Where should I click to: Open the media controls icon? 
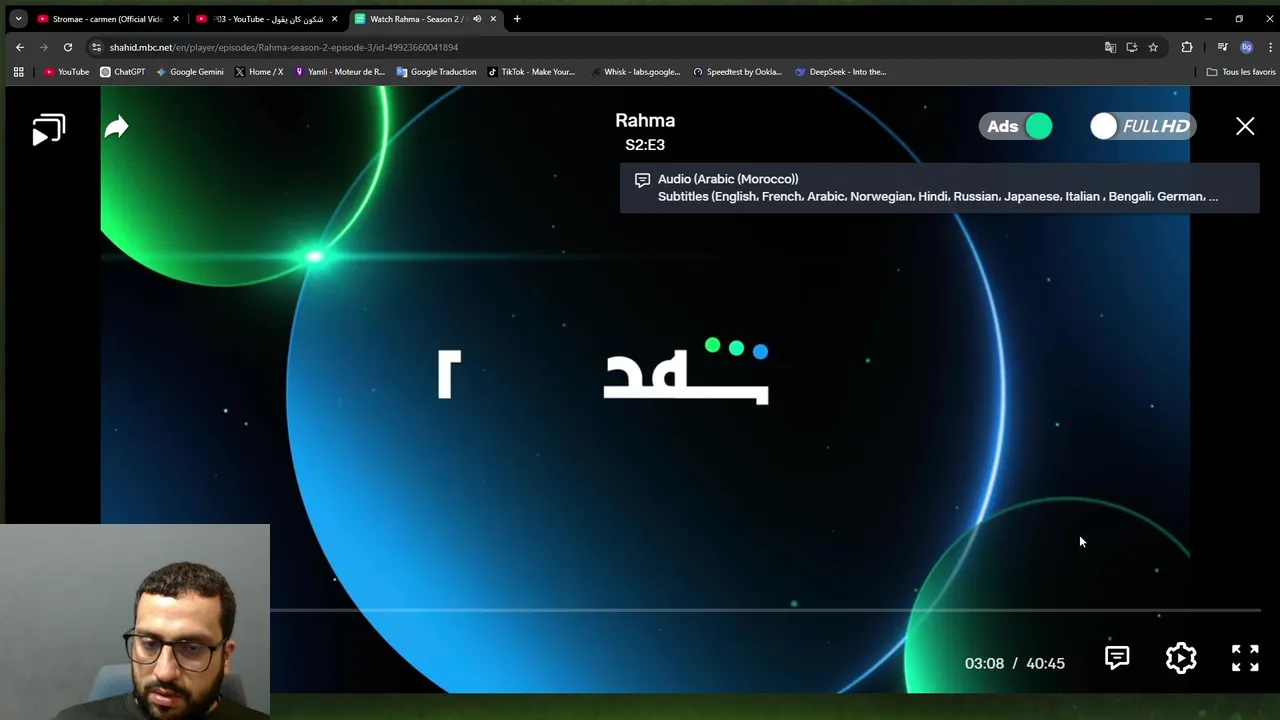pyautogui.click(x=1222, y=47)
